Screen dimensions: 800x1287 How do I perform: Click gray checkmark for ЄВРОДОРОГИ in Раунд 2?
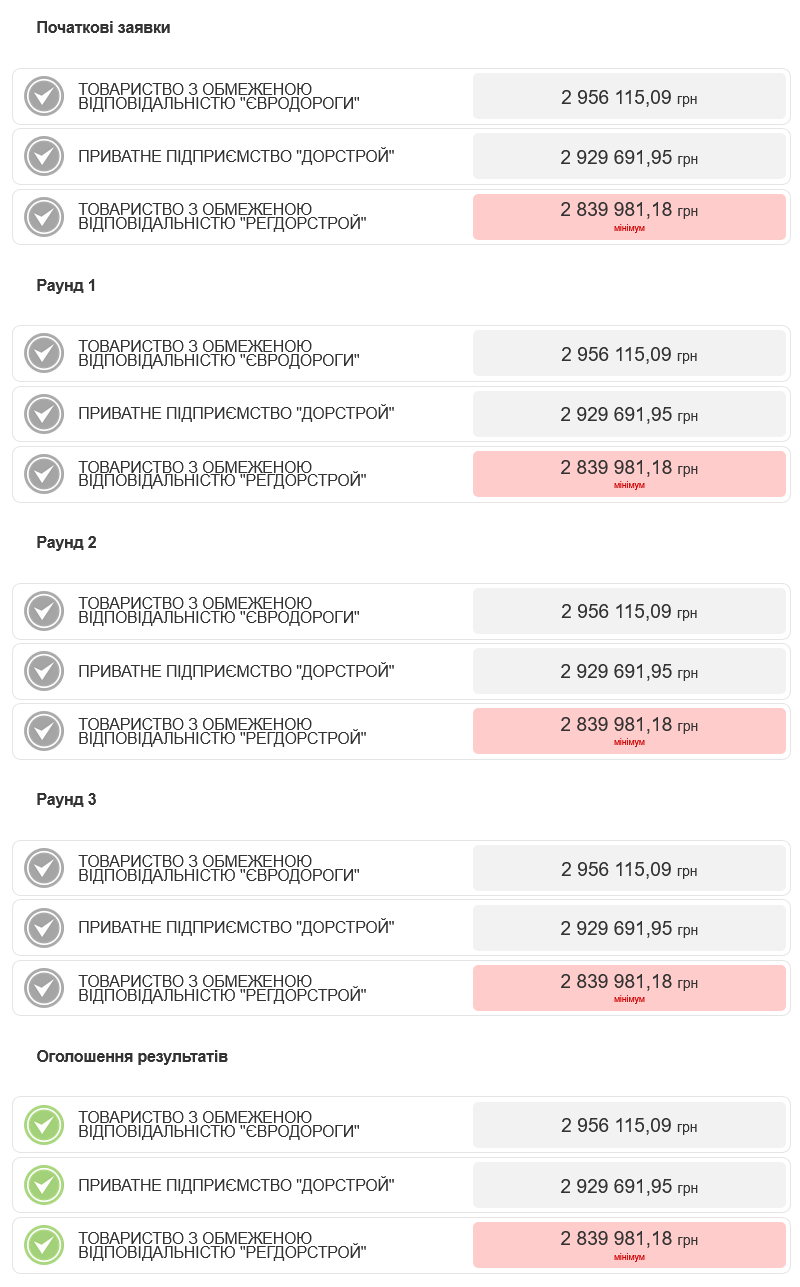[44, 611]
